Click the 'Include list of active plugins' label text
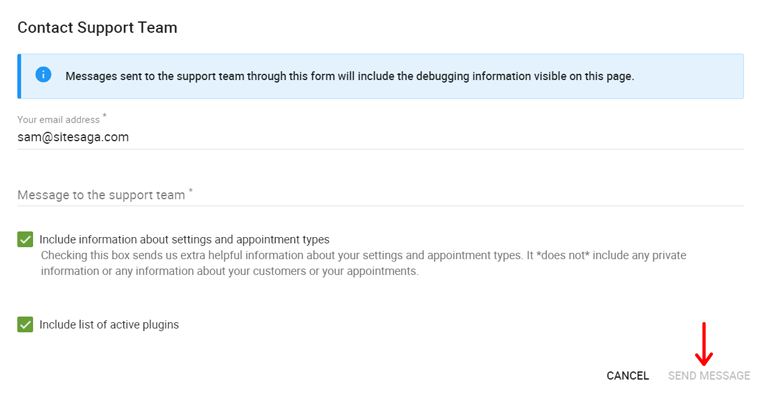This screenshot has width=760, height=396. pyautogui.click(x=109, y=325)
